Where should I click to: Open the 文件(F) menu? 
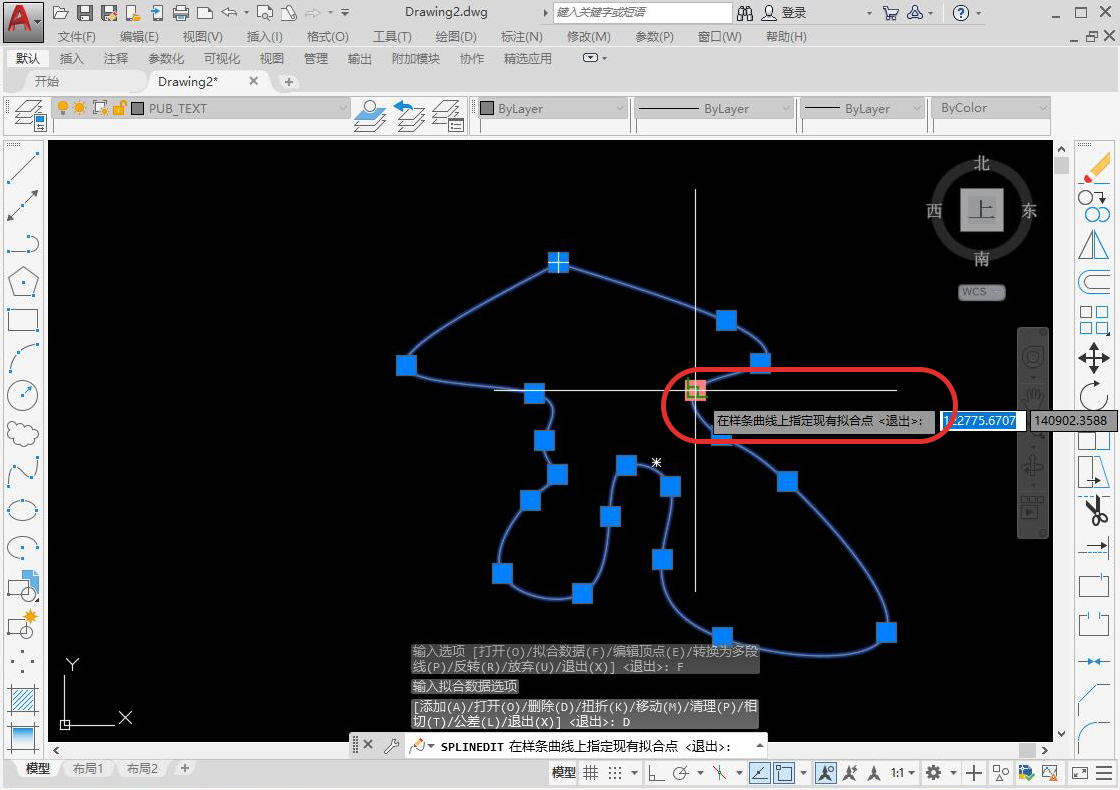pyautogui.click(x=76, y=36)
